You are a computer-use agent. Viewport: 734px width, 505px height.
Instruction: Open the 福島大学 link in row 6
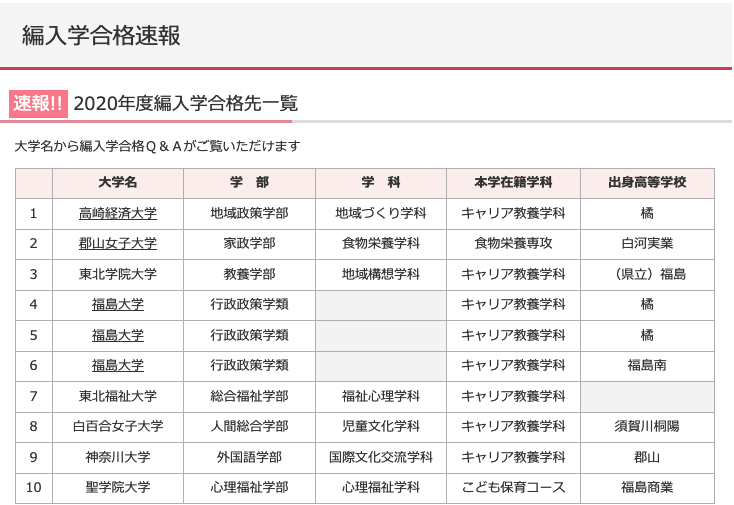pos(117,366)
